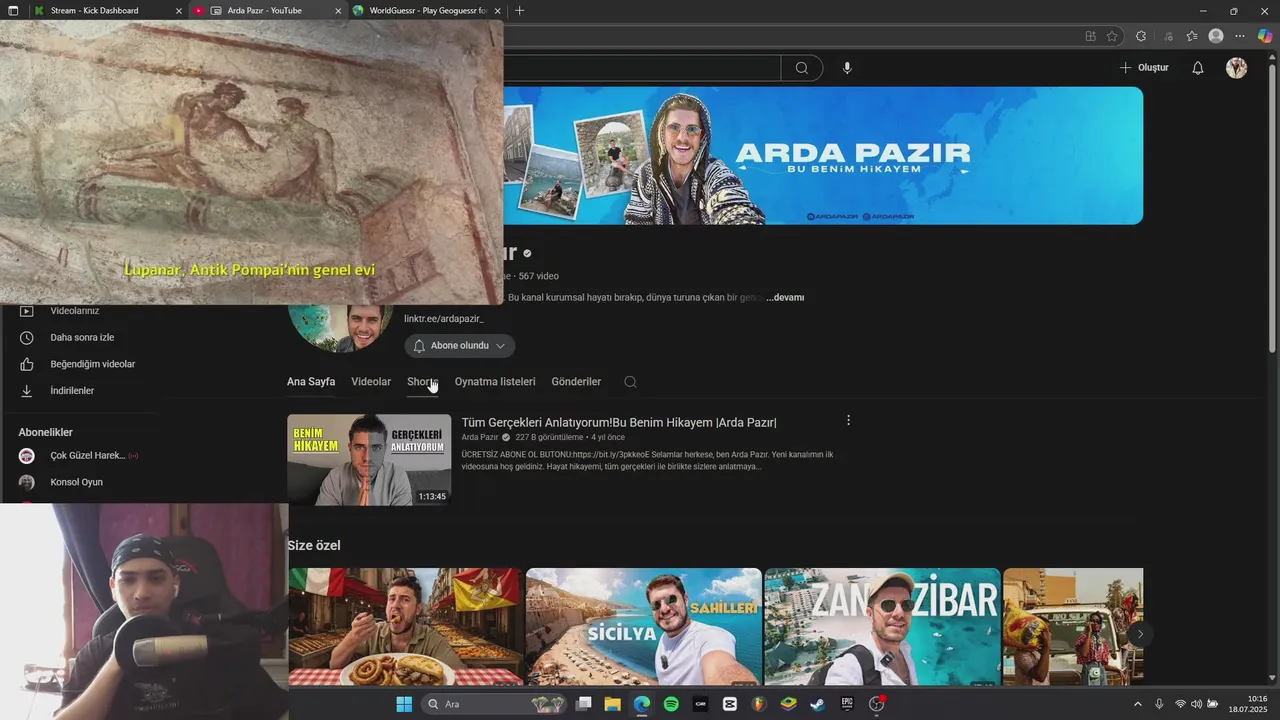
Task: Open Konsol Oyun subscription
Action: 77,482
